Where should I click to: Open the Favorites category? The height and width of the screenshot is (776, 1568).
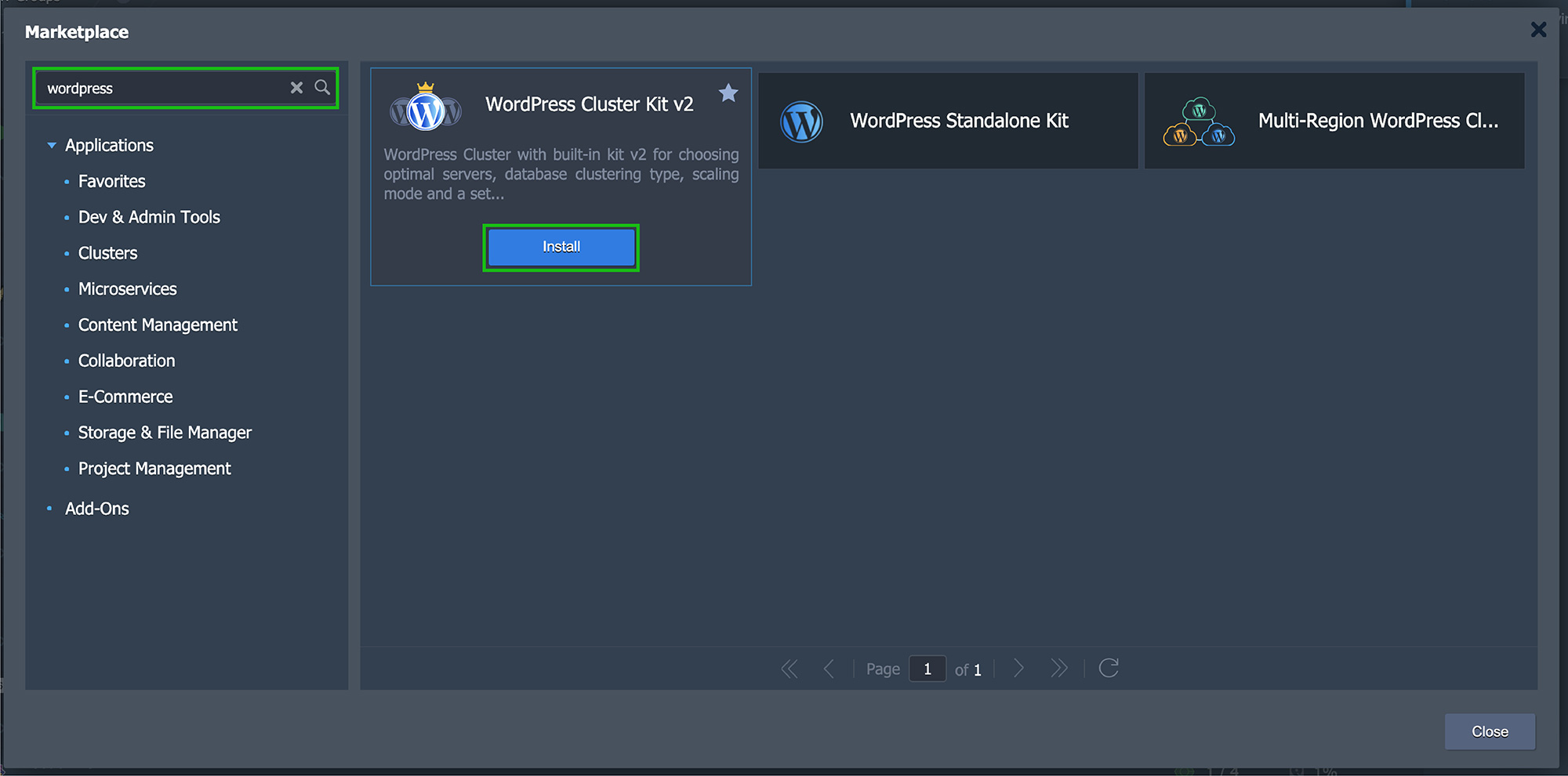point(111,181)
